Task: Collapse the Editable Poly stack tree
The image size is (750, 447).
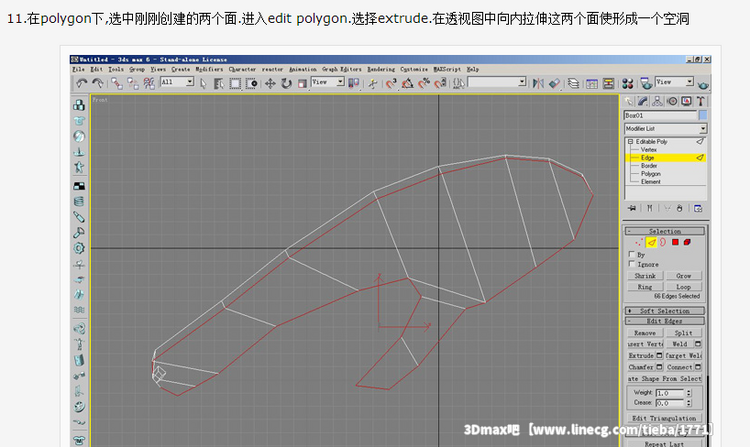Action: pos(630,142)
